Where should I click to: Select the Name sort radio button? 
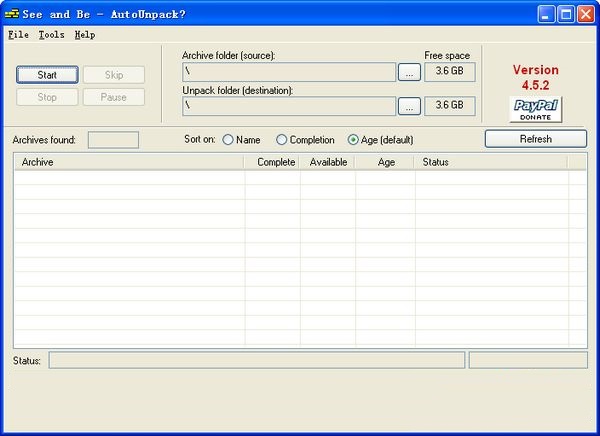(228, 140)
